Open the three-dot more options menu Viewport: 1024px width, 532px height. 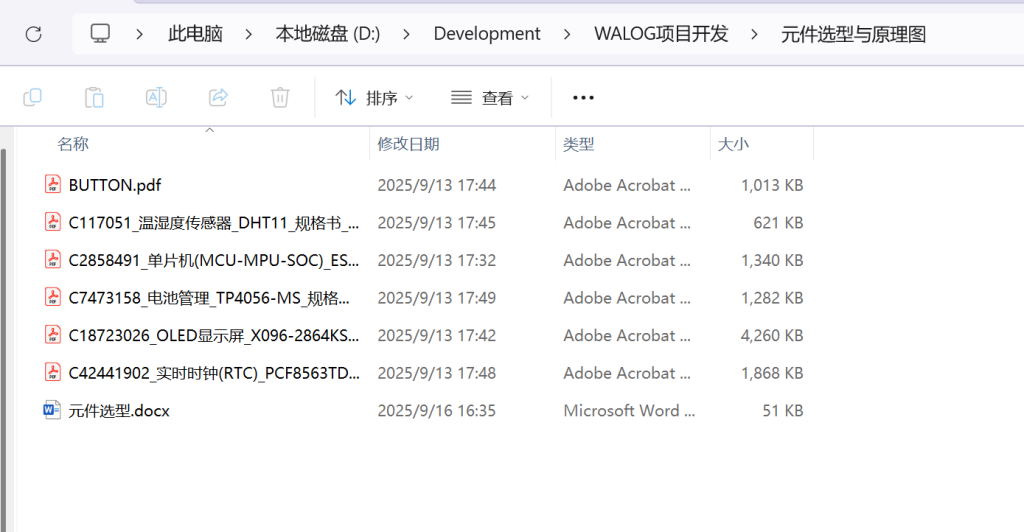(x=583, y=98)
